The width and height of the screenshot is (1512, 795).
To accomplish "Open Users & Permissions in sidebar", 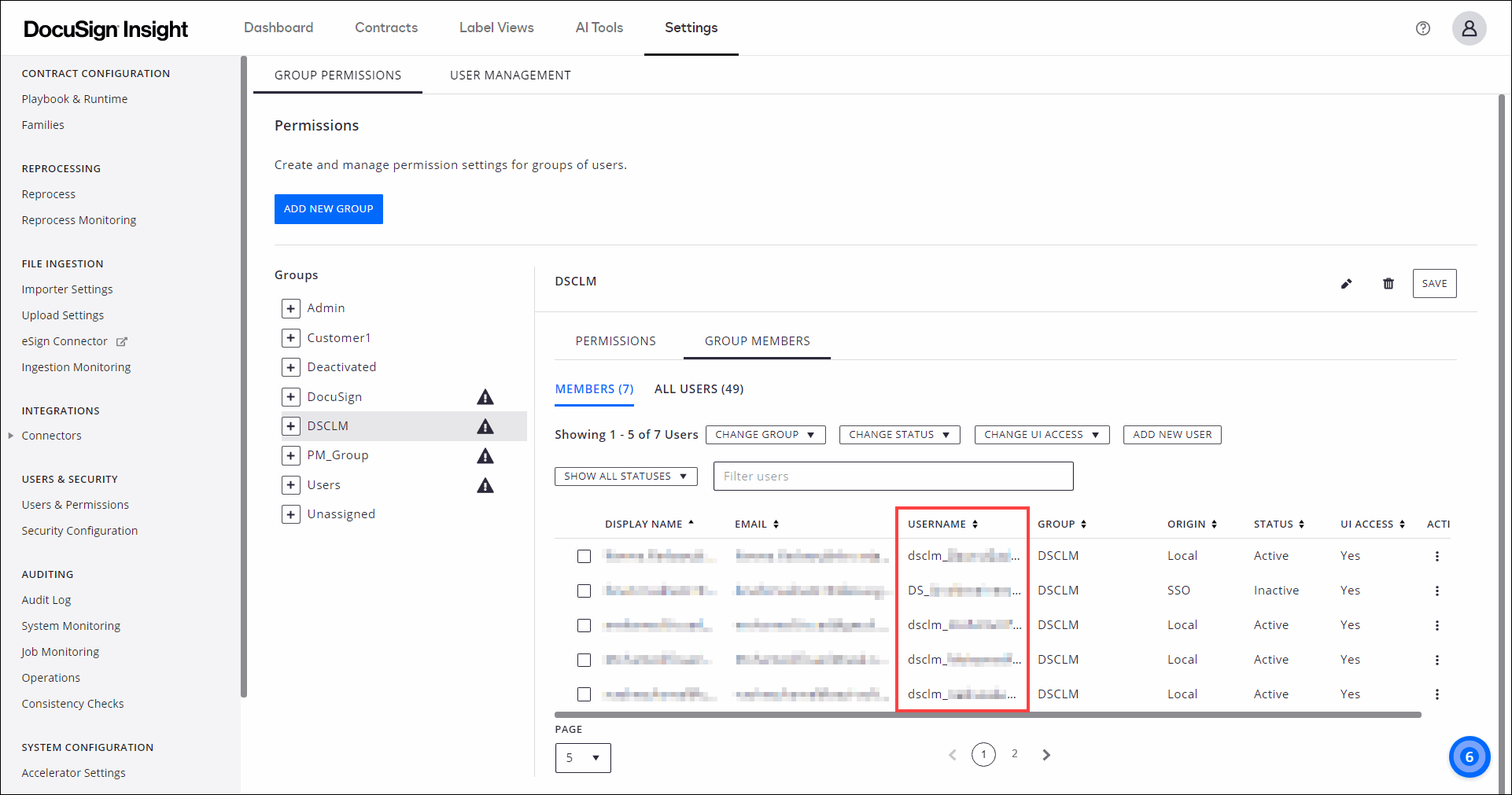I will (x=76, y=505).
